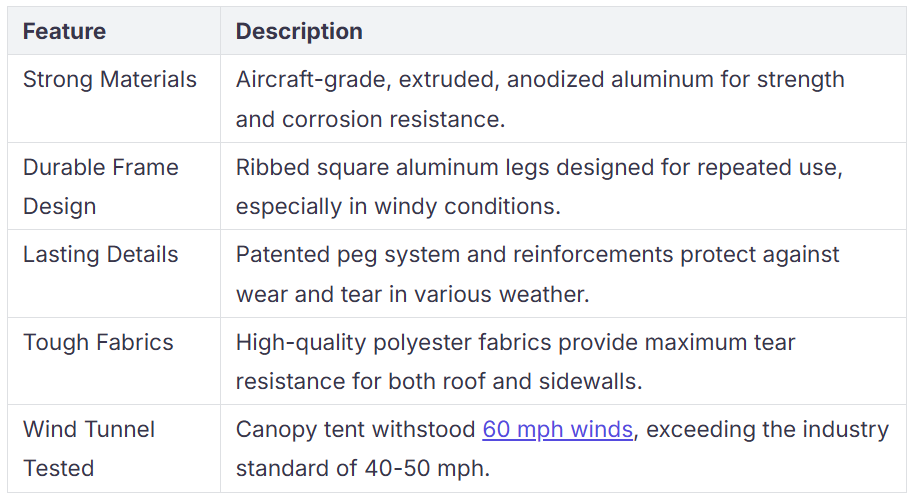918x496 pixels.
Task: Click the Lasting Details feature cell
Action: pos(100,255)
